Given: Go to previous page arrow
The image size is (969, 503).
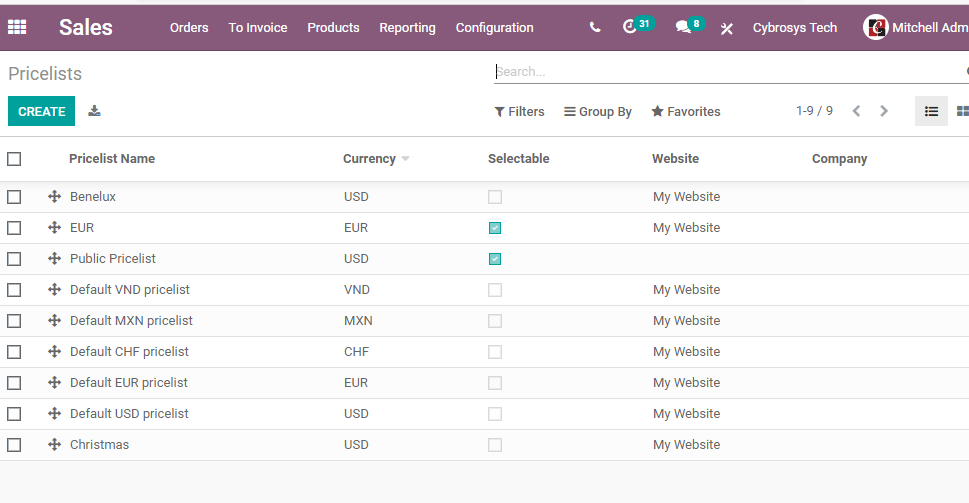Looking at the screenshot, I should coord(857,111).
